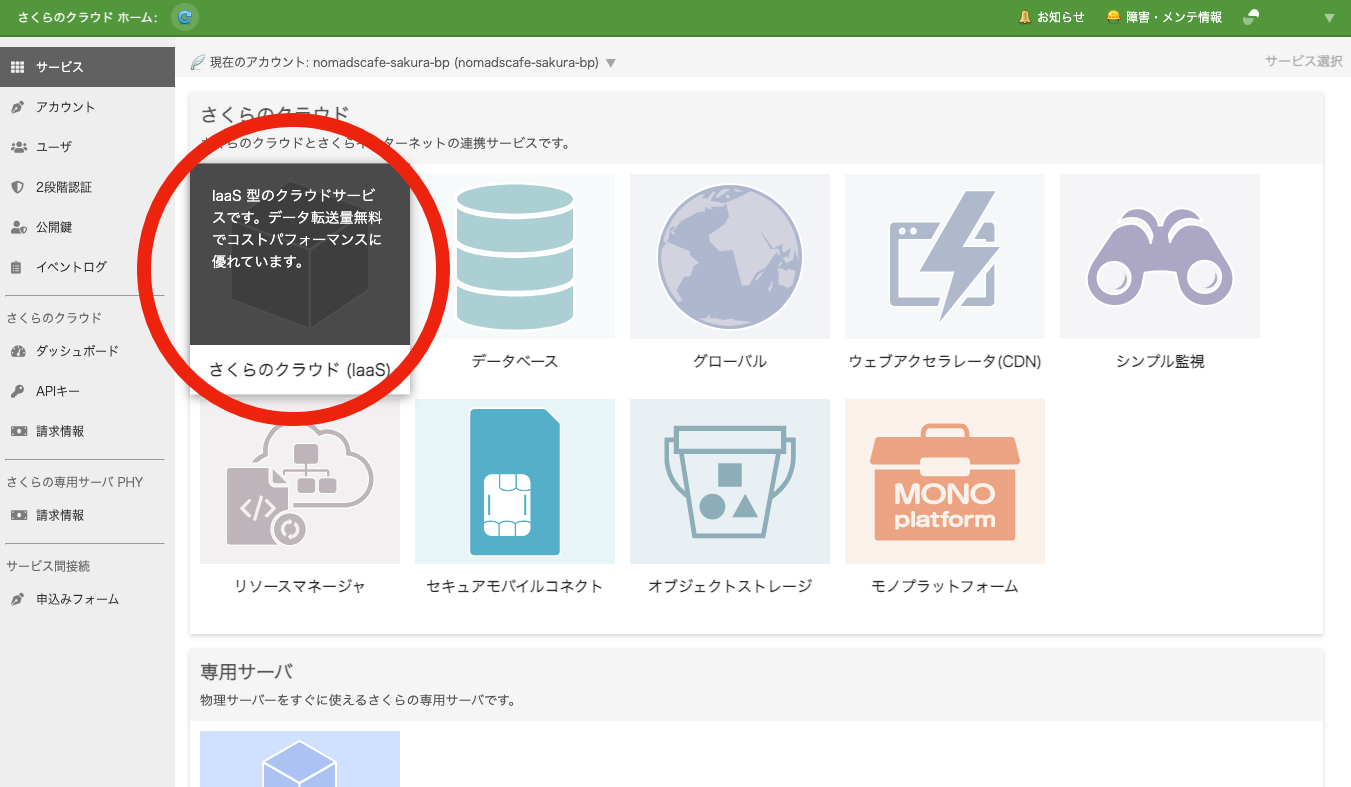The width and height of the screenshot is (1351, 787).
Task: Open the アカウント sidebar menu item
Action: [87, 107]
